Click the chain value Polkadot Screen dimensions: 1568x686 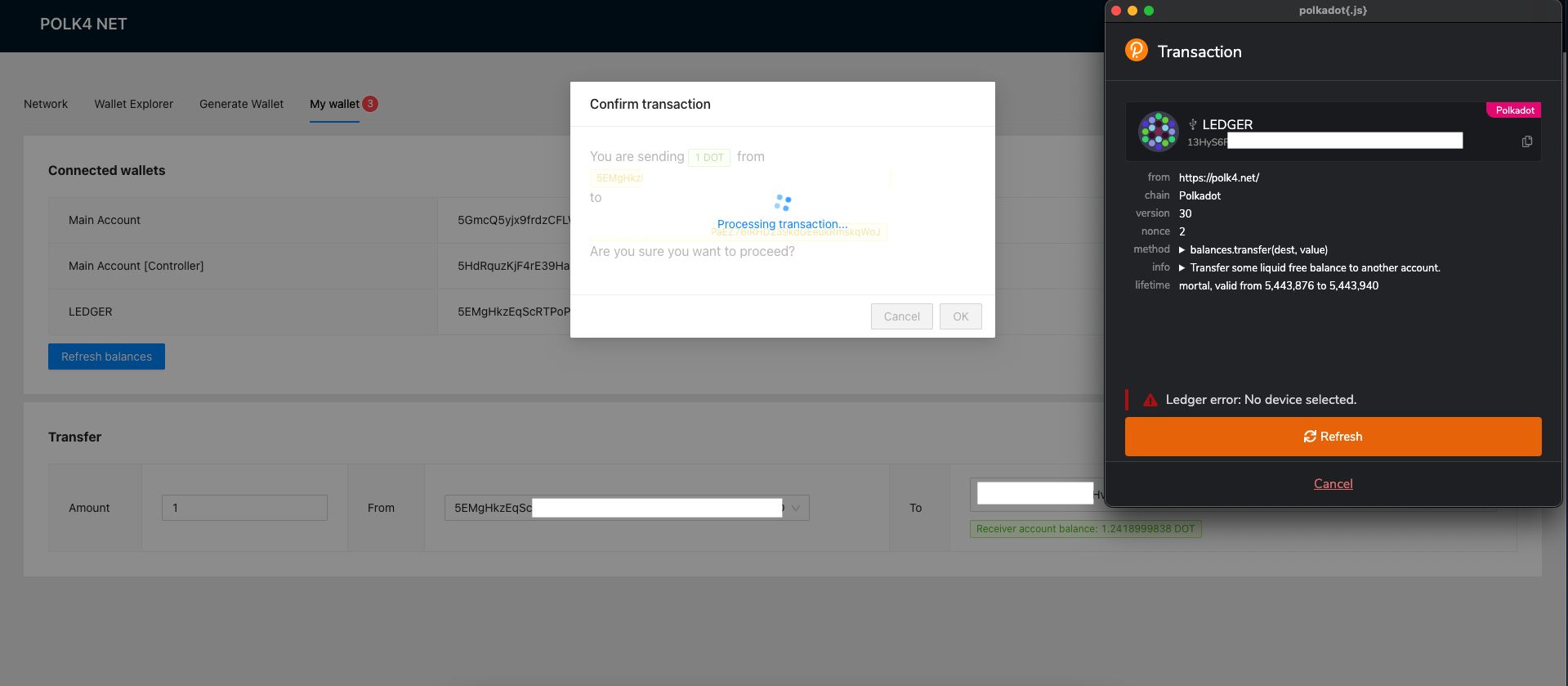pyautogui.click(x=1199, y=195)
